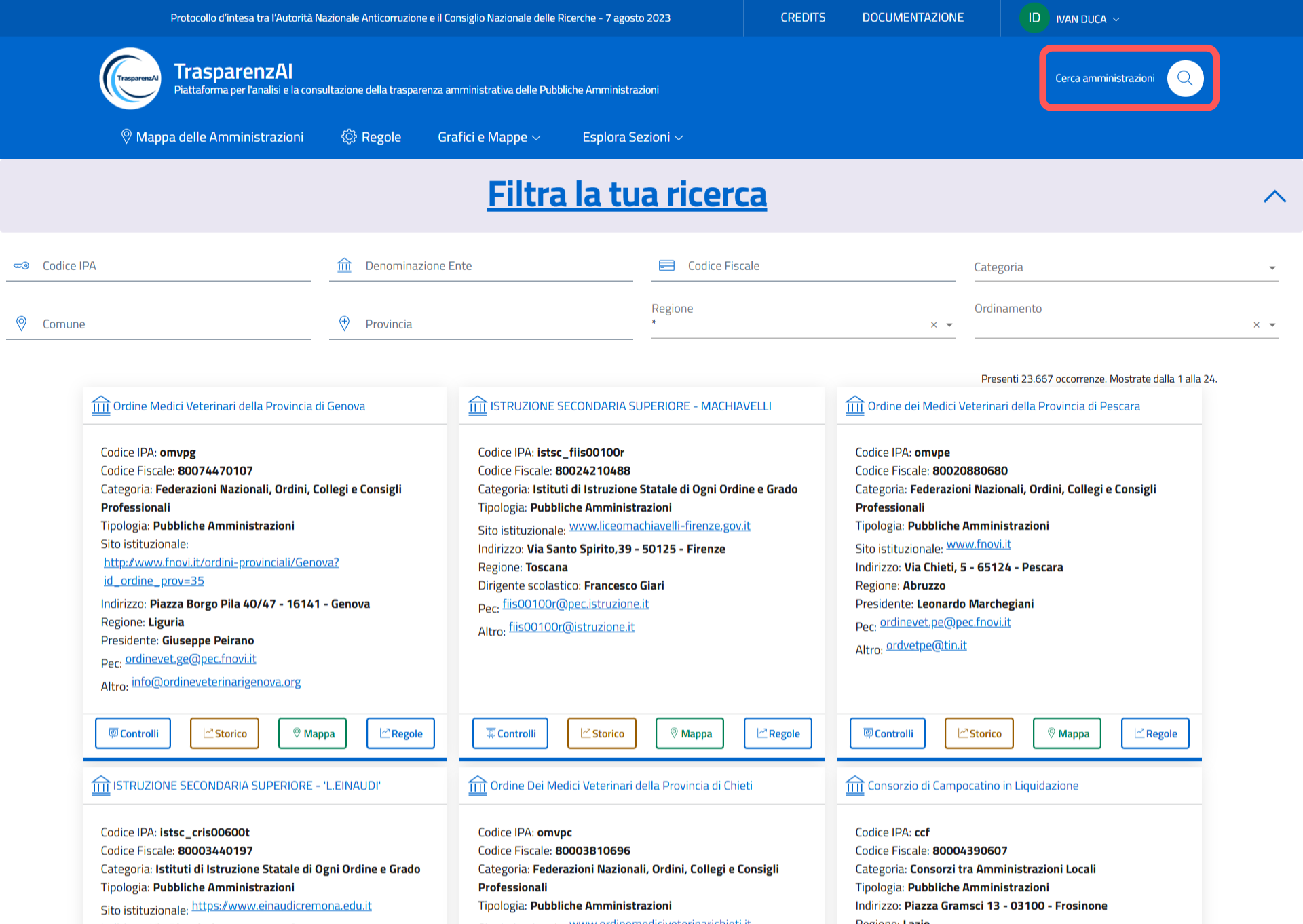Image resolution: width=1303 pixels, height=924 pixels.
Task: Click the search magnifier icon button
Action: [x=1185, y=78]
